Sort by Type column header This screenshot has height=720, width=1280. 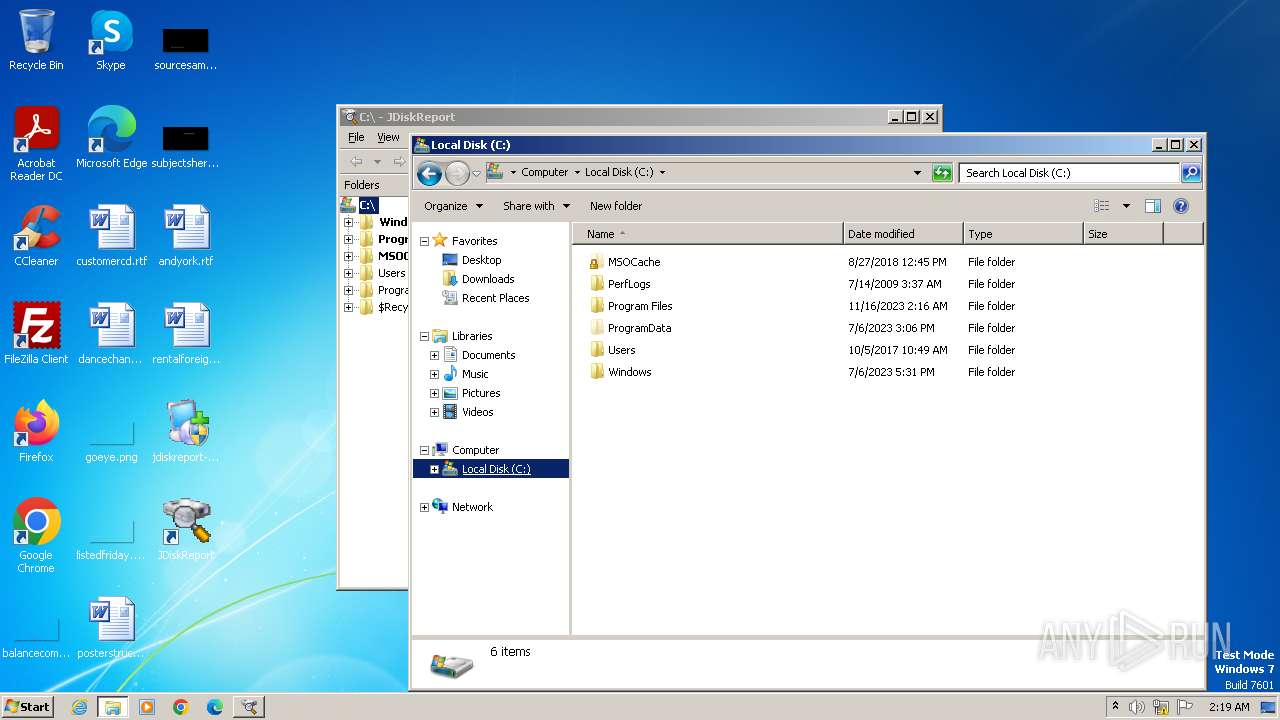tap(1023, 234)
